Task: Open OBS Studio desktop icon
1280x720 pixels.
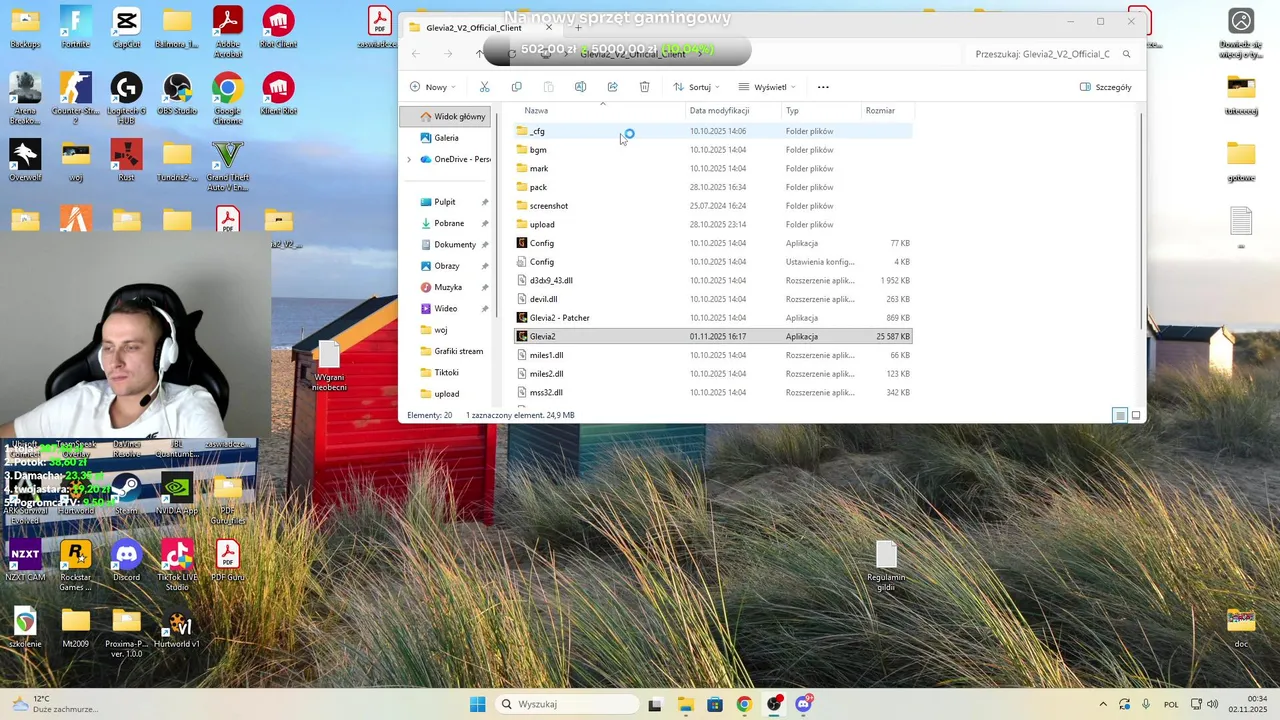Action: pyautogui.click(x=177, y=94)
